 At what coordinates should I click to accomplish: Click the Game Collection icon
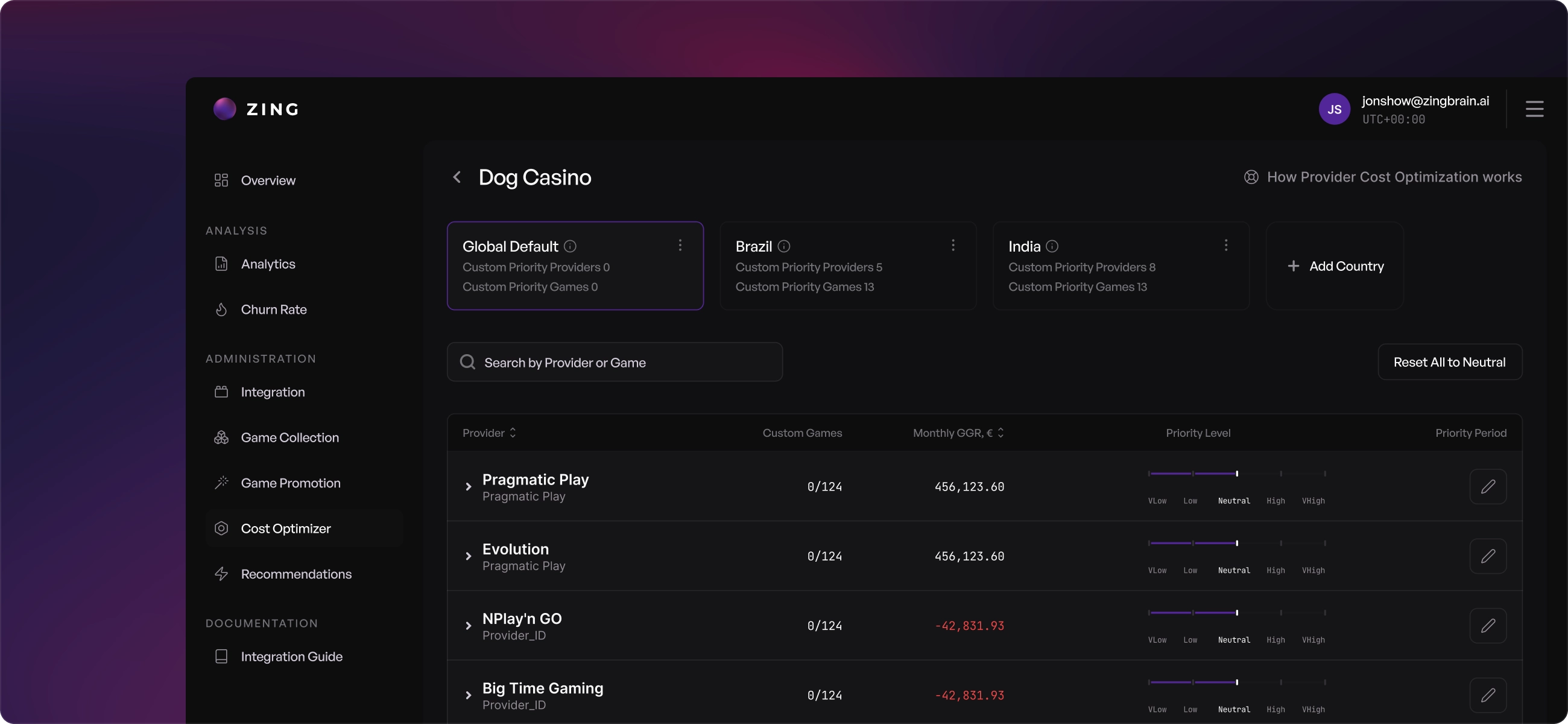click(221, 437)
